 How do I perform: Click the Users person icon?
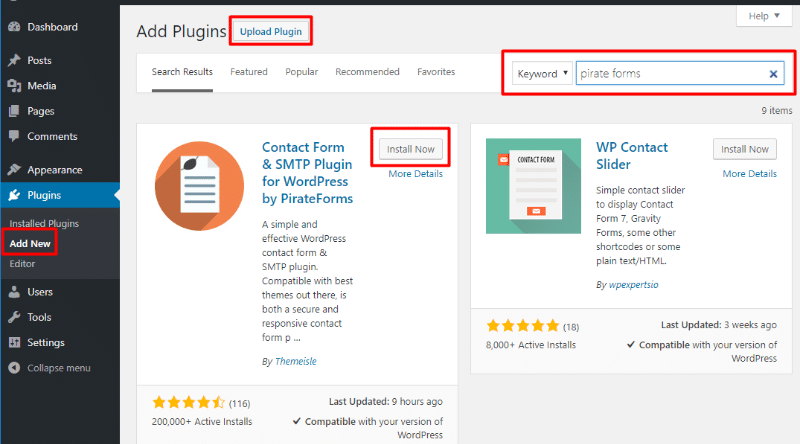[14, 292]
